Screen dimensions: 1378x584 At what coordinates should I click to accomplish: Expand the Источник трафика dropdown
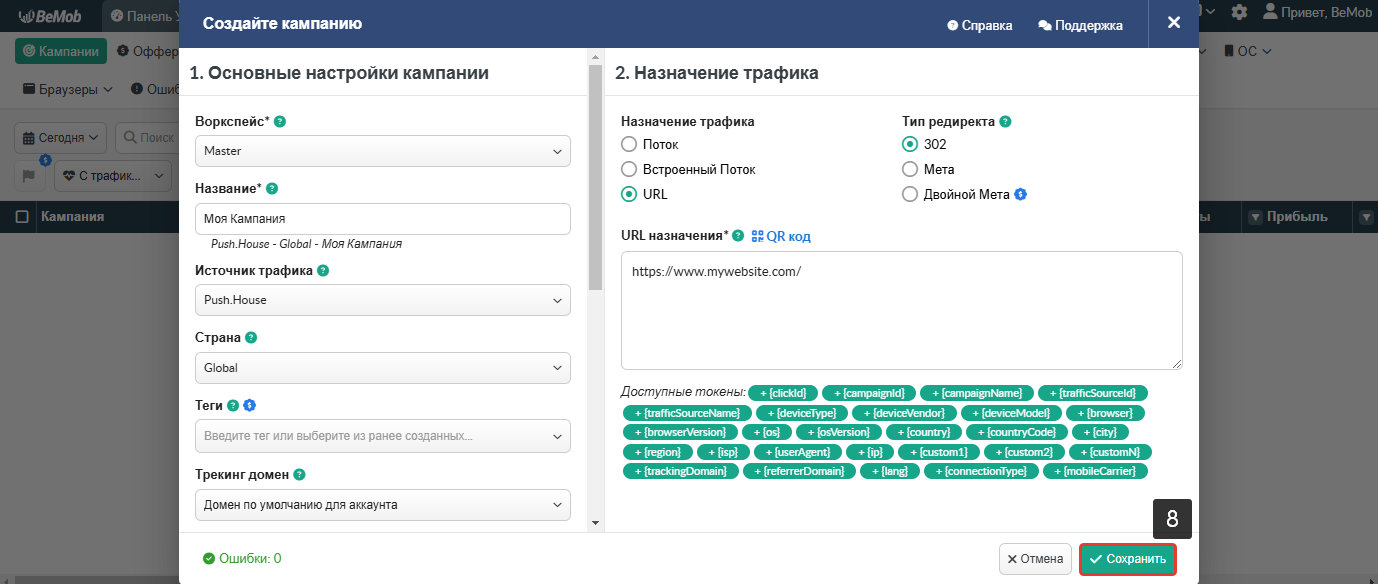tap(382, 300)
